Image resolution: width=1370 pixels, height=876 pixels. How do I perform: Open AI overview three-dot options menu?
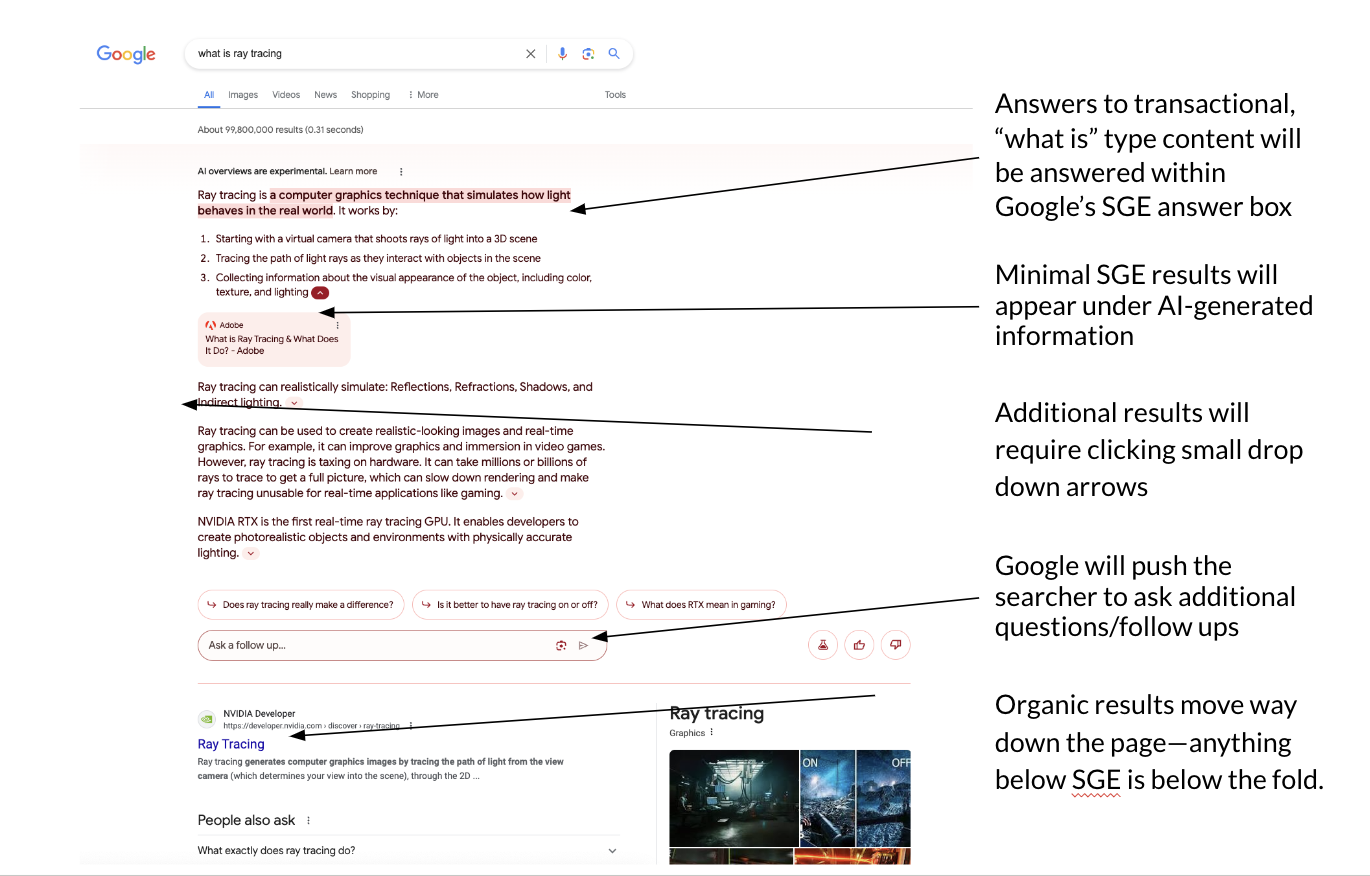pos(401,171)
